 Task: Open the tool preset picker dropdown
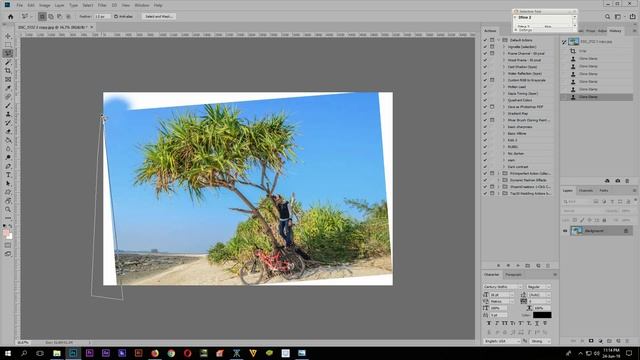pos(27,17)
